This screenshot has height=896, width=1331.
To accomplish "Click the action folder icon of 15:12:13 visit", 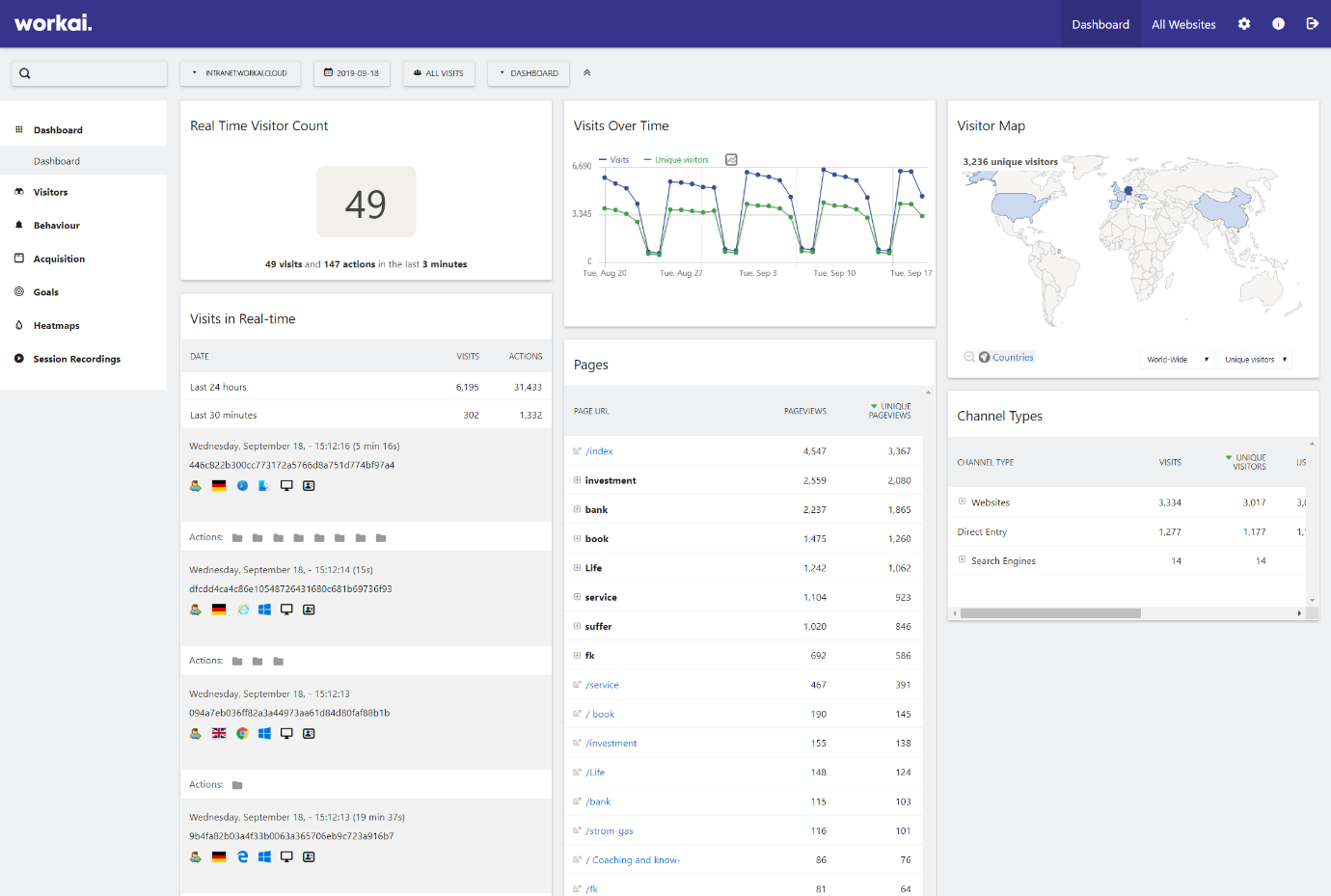I will (x=237, y=785).
